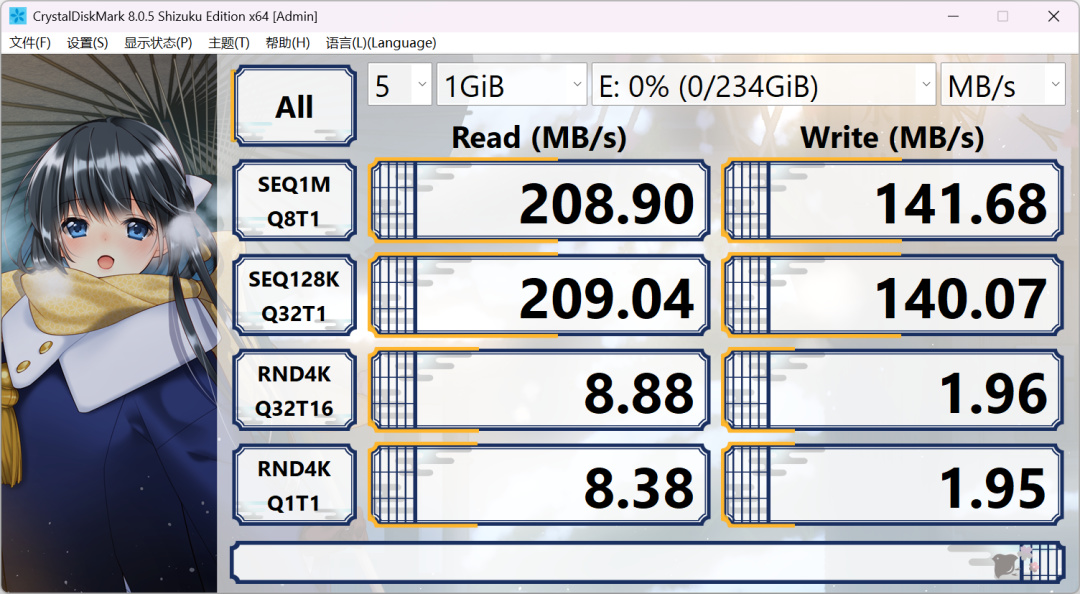Click the comment input field at the bottom
1080x594 pixels.
pyautogui.click(x=647, y=562)
